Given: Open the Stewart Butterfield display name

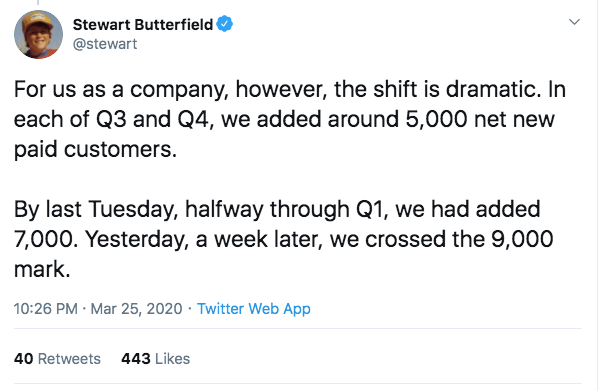Looking at the screenshot, I should click(143, 24).
